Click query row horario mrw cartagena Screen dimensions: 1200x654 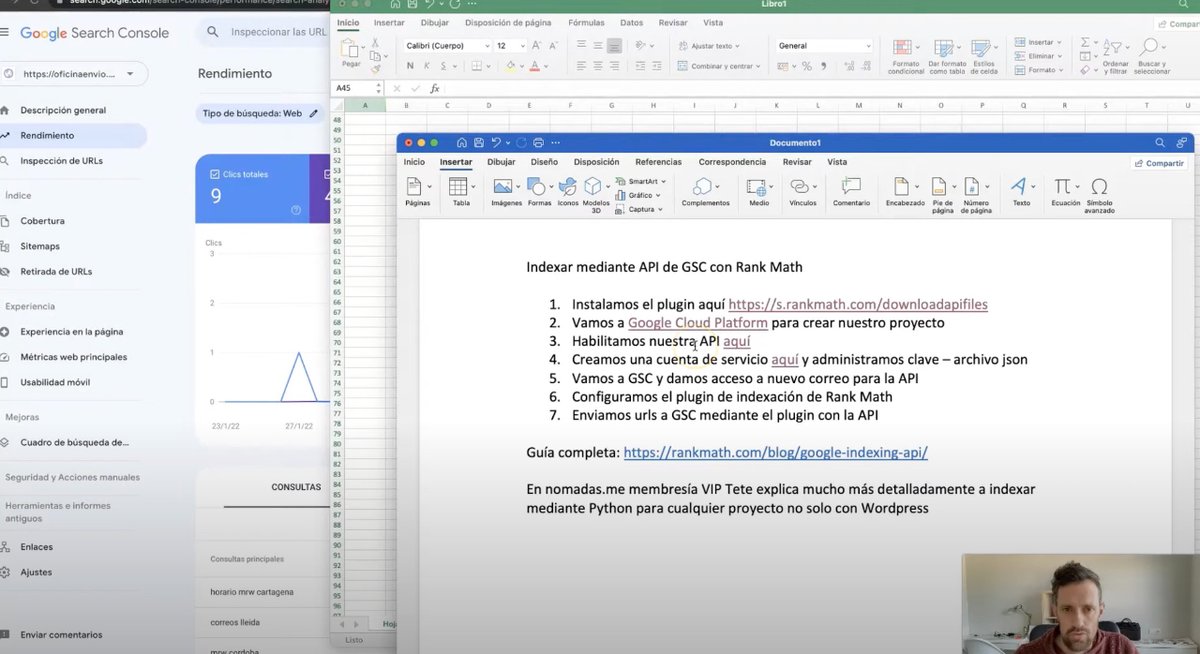[252, 592]
